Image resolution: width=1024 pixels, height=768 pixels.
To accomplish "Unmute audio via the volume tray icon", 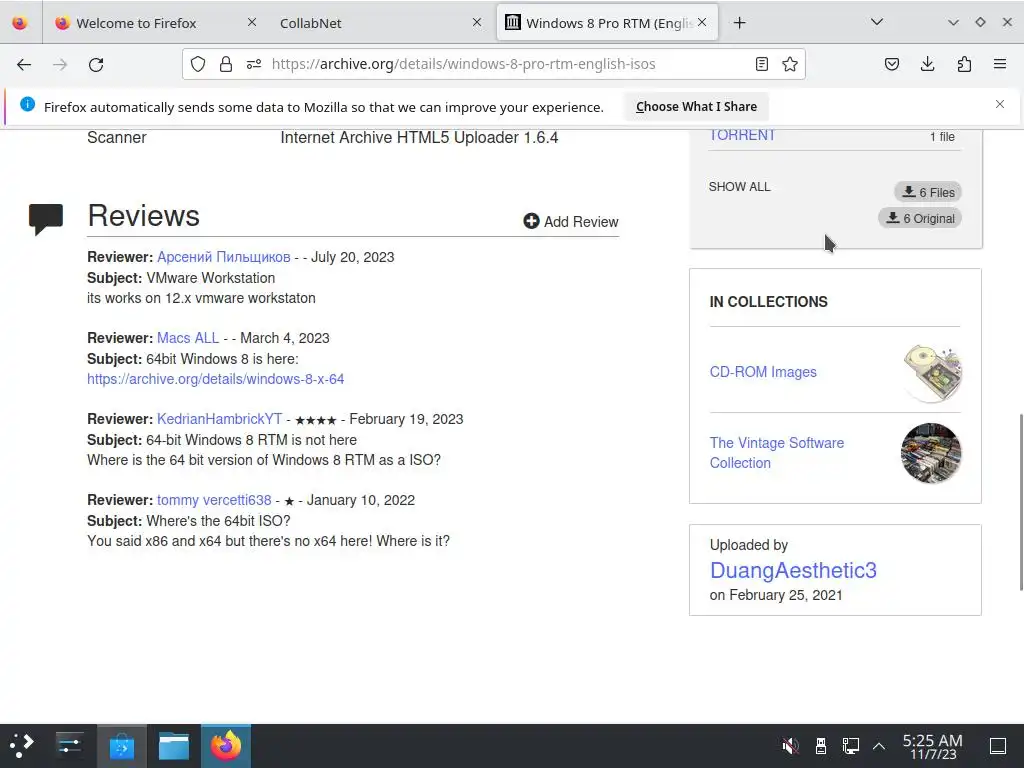I will (x=790, y=745).
